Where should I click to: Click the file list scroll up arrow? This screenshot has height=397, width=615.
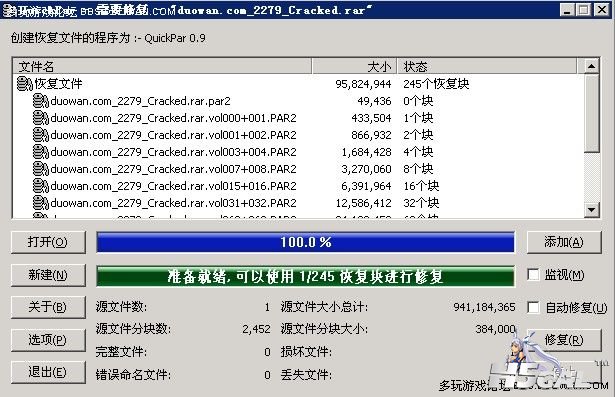coord(591,66)
